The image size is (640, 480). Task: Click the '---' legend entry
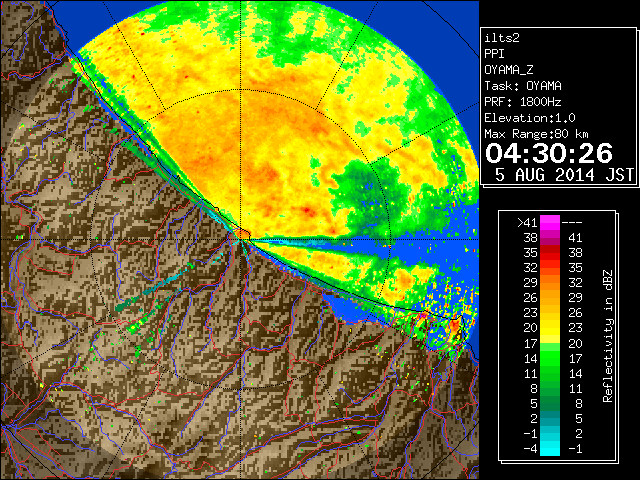(572, 223)
